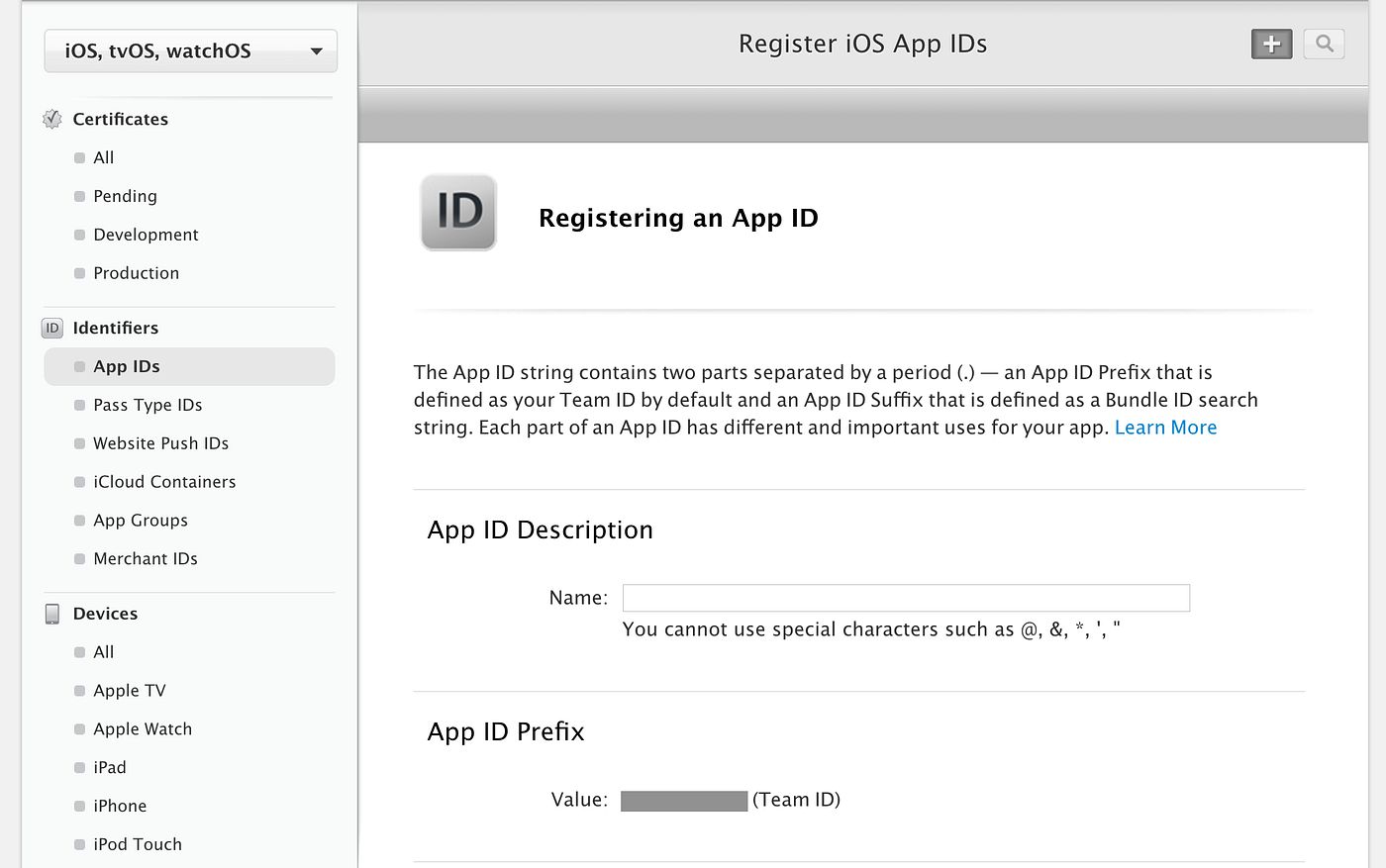Click the device icon next to Devices
The width and height of the screenshot is (1386, 868).
pyautogui.click(x=51, y=613)
